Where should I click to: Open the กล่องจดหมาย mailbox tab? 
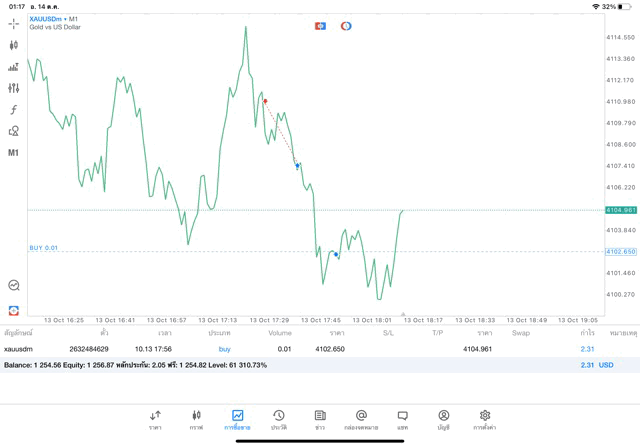[361, 420]
